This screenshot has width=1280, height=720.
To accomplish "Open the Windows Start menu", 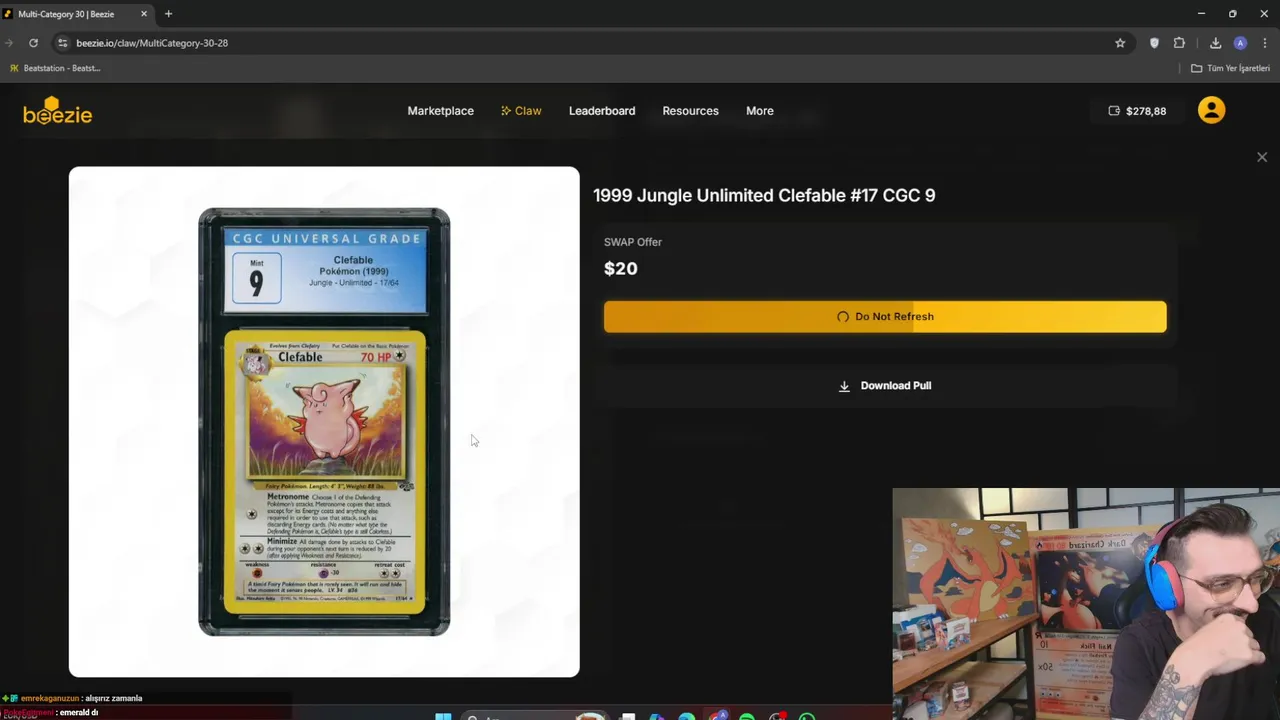I will (443, 716).
